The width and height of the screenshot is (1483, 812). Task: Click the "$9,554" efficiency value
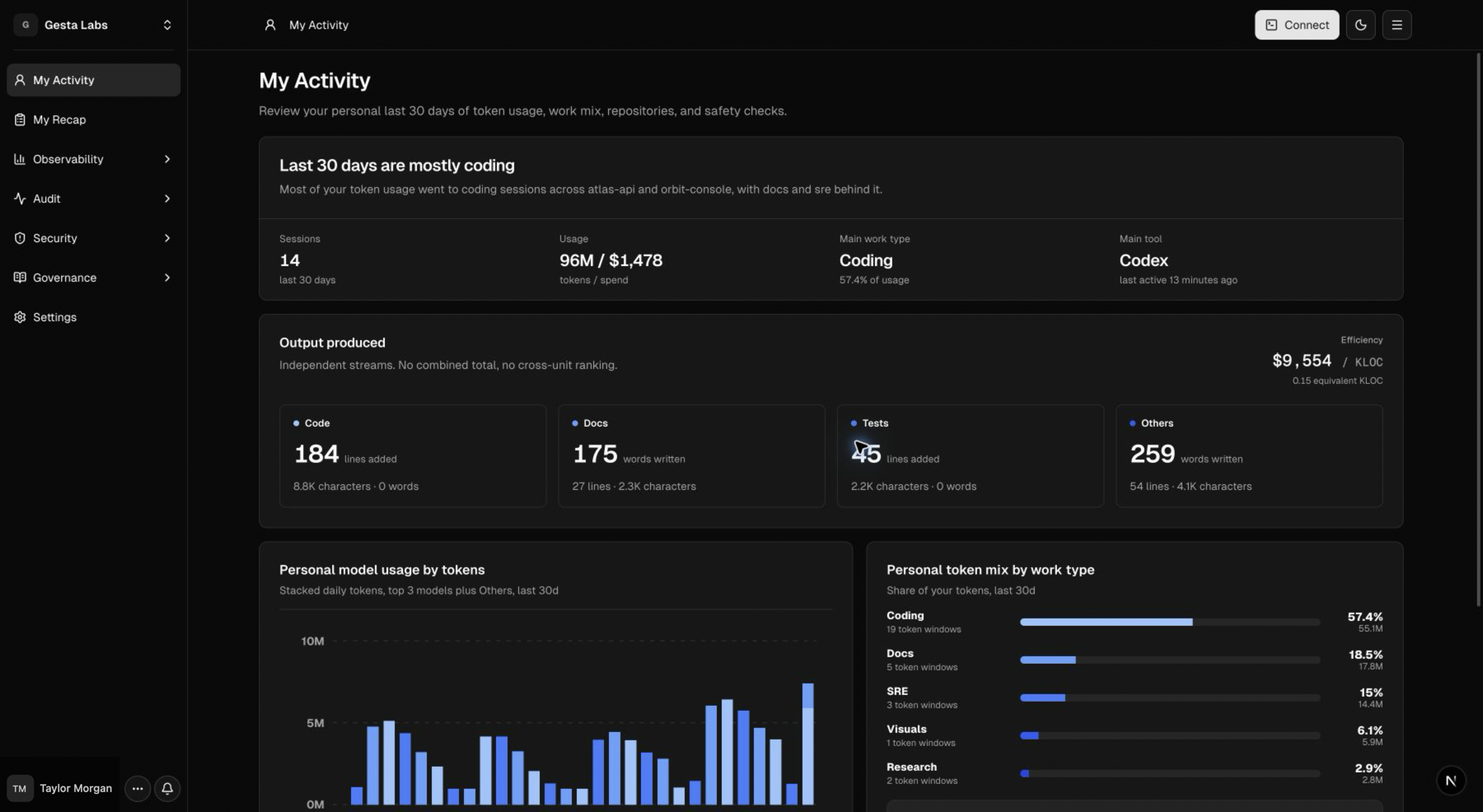point(1302,361)
